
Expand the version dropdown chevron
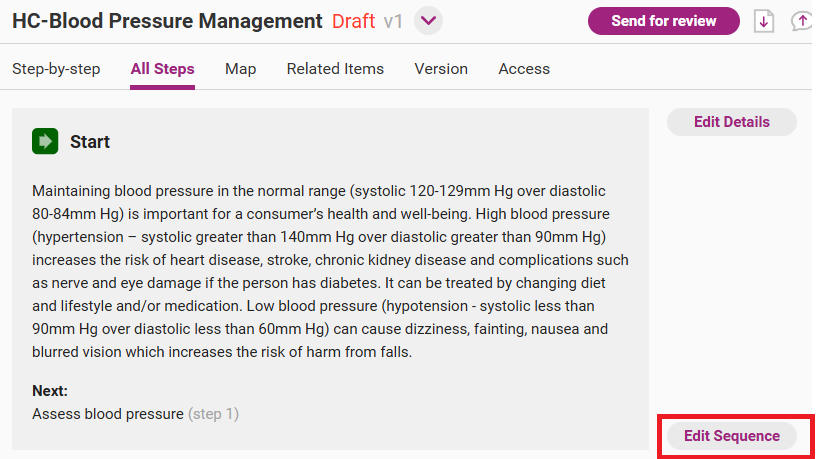point(429,21)
